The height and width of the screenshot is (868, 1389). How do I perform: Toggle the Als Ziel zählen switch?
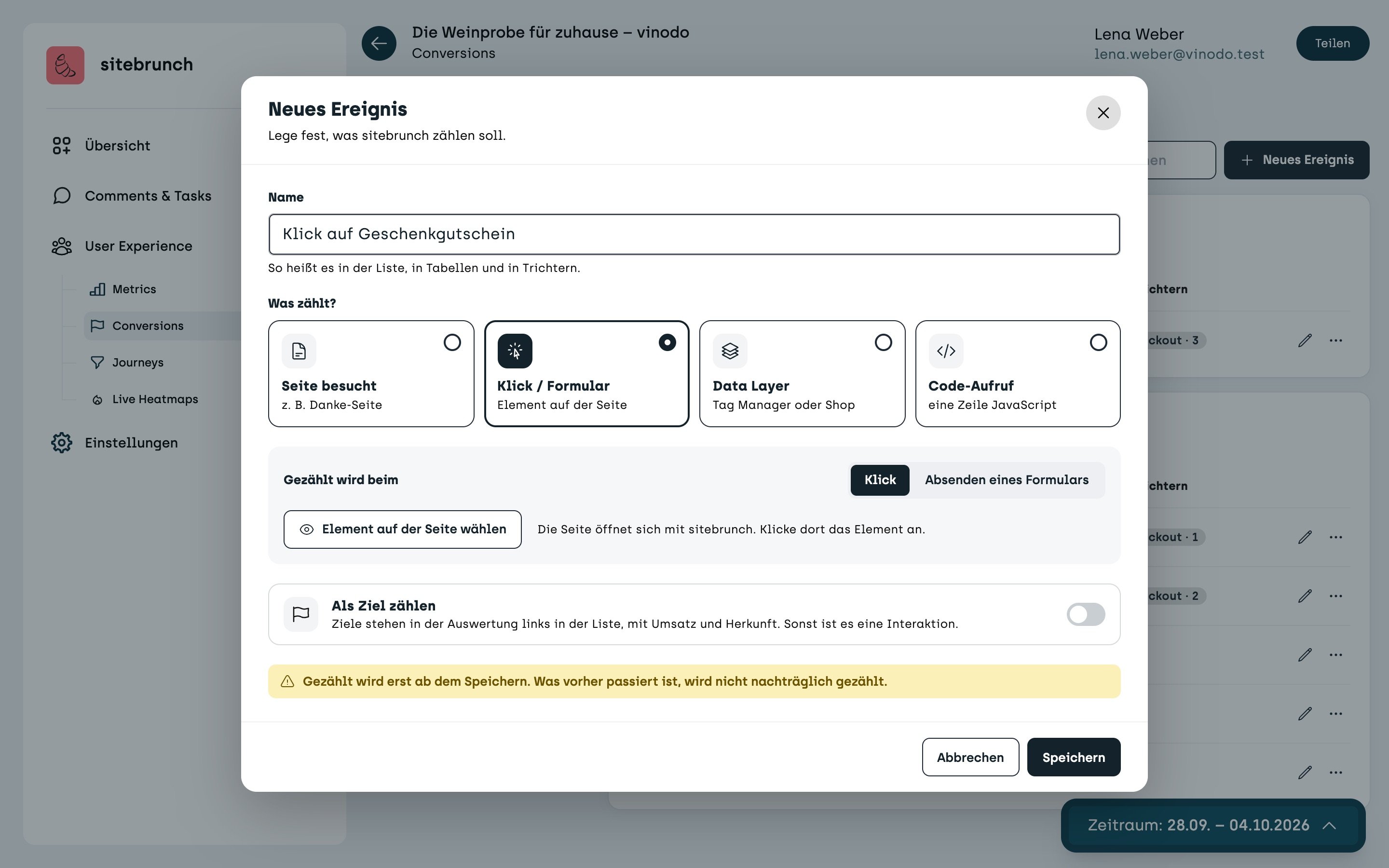(x=1085, y=614)
